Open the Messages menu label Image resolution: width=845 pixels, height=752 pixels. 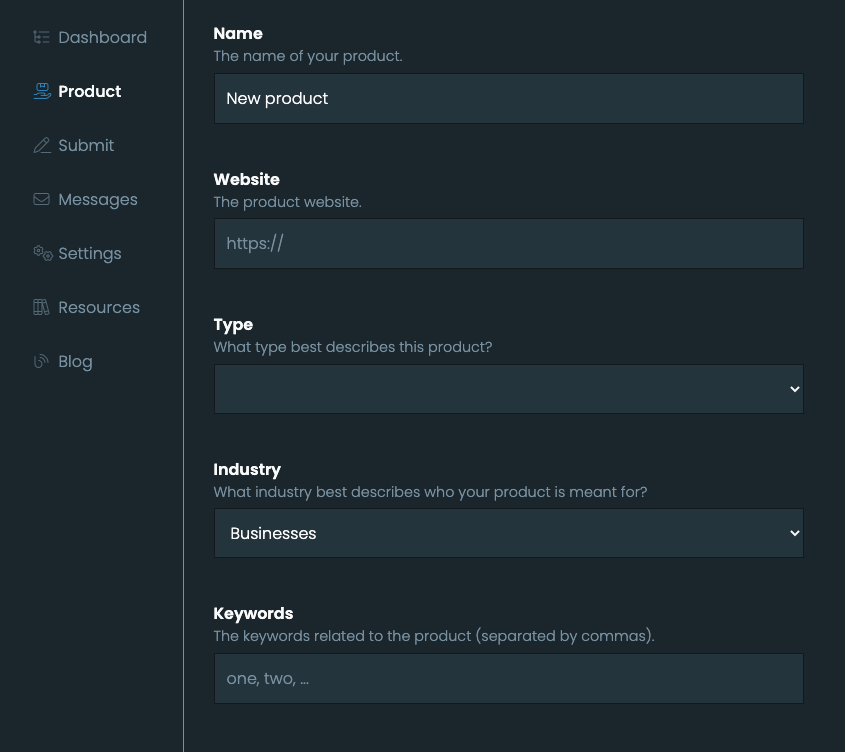98,200
